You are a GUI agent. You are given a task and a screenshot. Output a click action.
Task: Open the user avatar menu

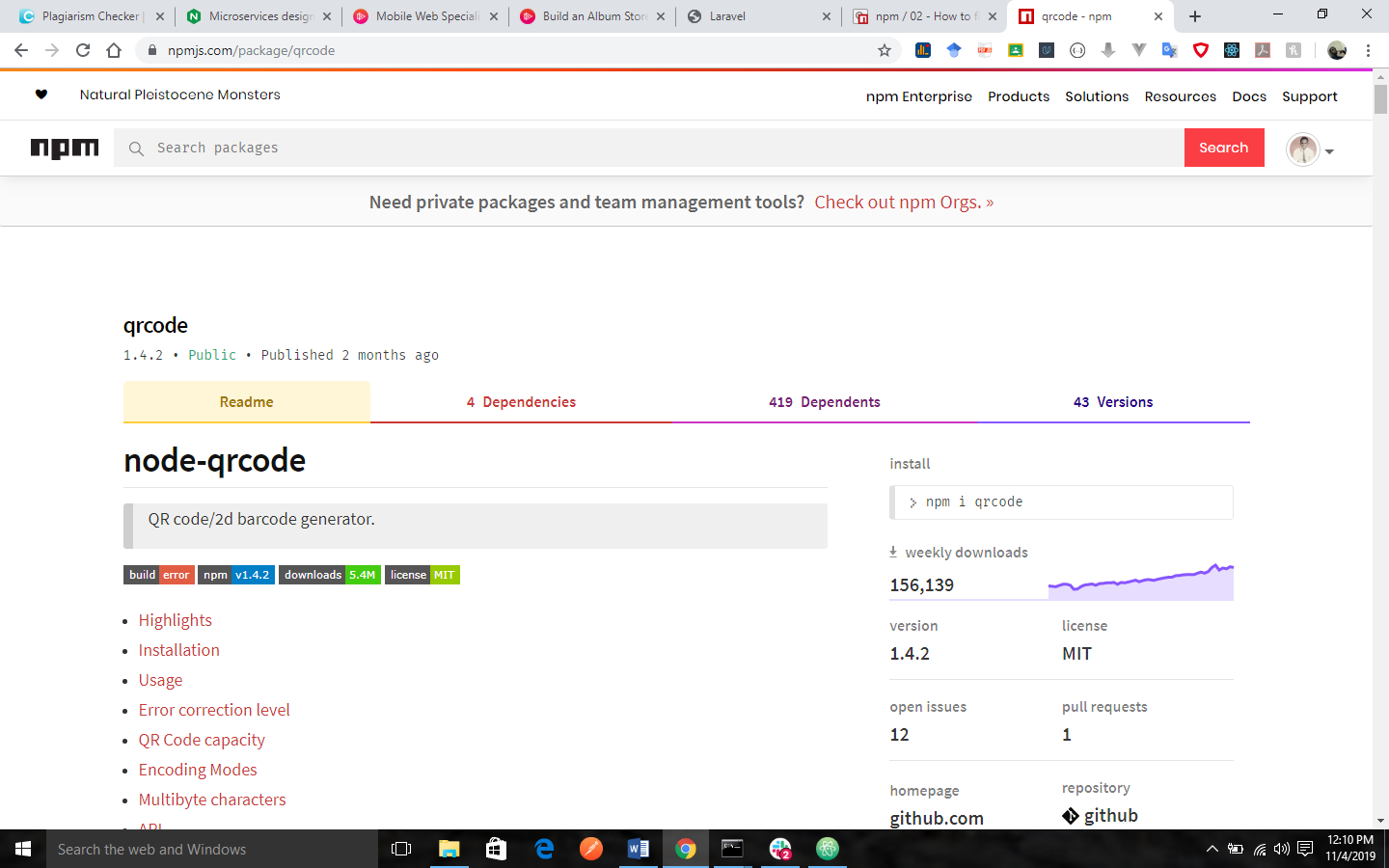point(1310,149)
